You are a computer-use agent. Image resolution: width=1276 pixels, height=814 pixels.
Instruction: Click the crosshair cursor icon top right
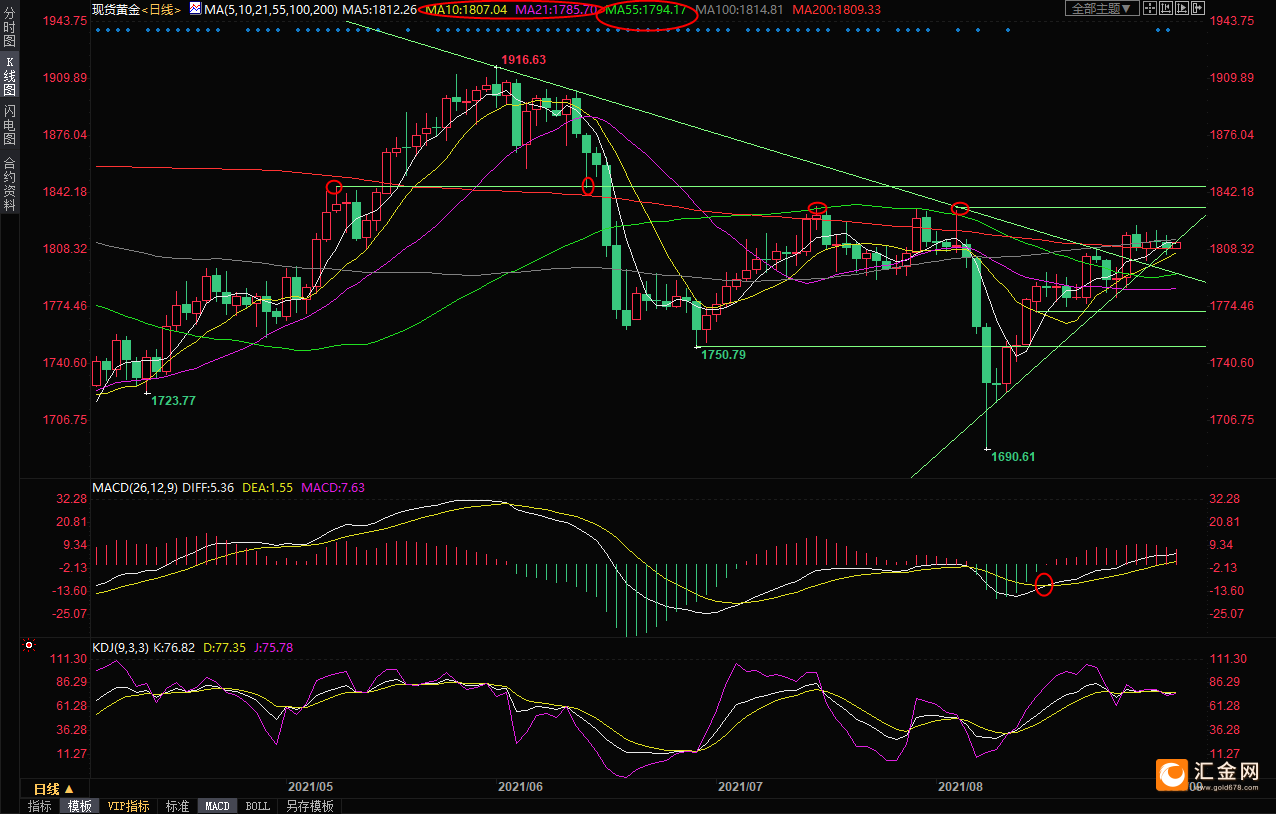pyautogui.click(x=1150, y=8)
